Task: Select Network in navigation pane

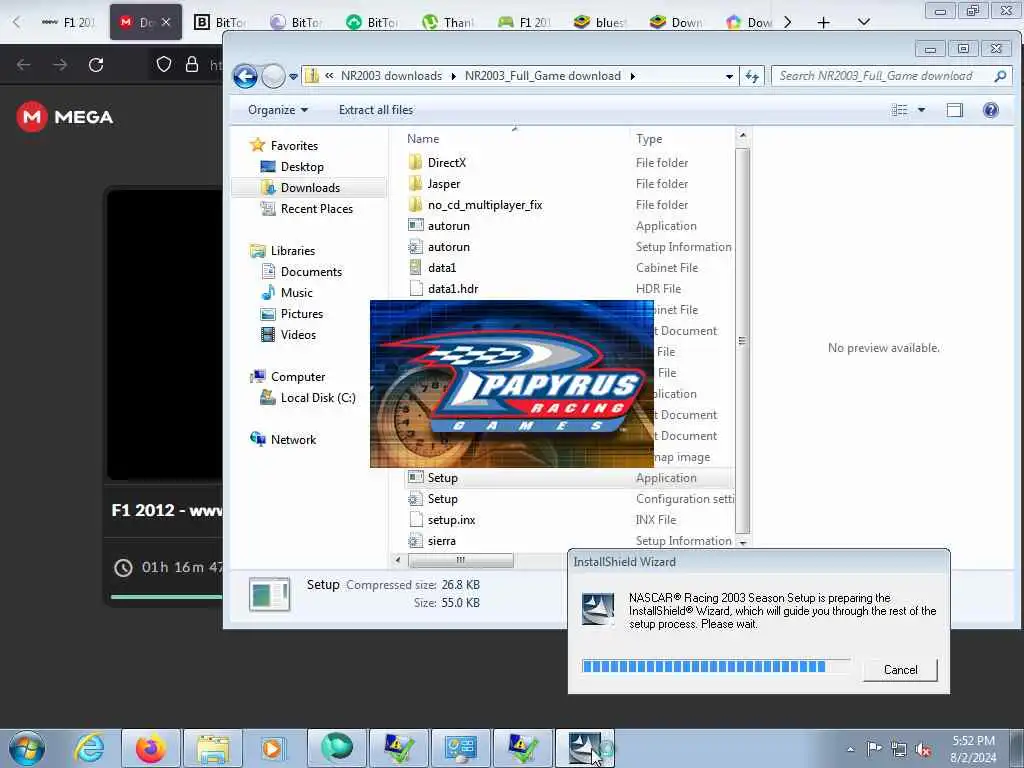Action: pyautogui.click(x=293, y=440)
